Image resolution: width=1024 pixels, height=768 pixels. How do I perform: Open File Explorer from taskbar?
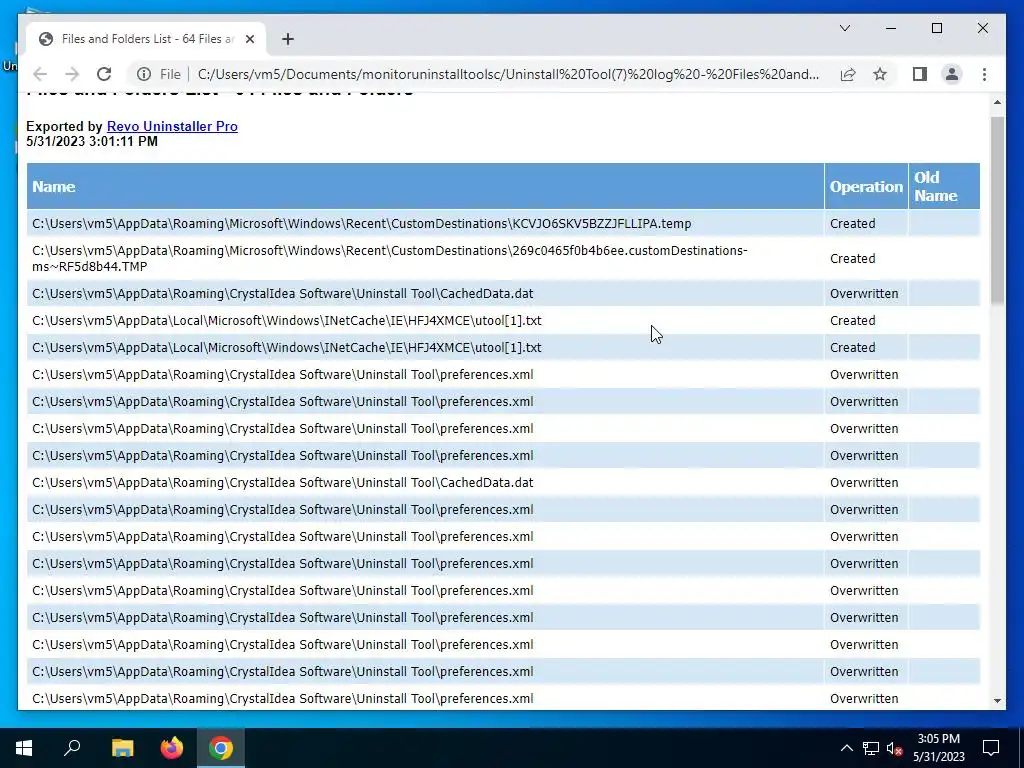click(122, 748)
